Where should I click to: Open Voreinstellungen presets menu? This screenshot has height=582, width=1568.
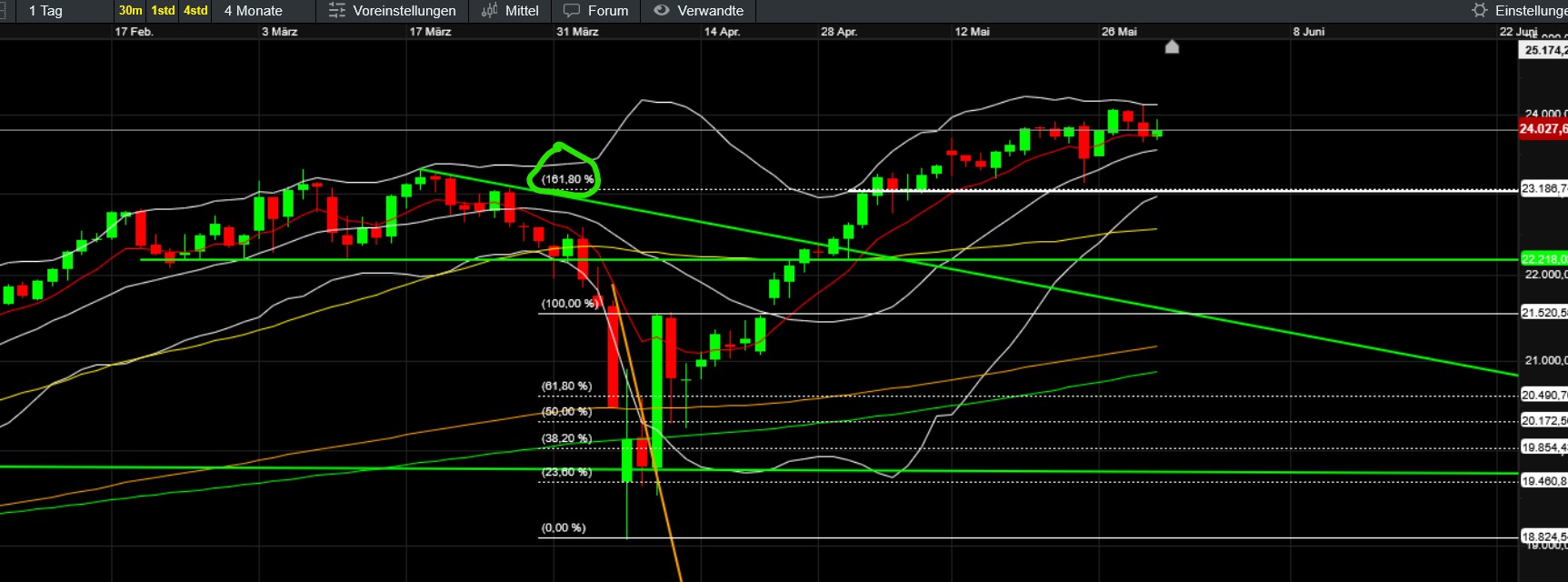[x=392, y=11]
